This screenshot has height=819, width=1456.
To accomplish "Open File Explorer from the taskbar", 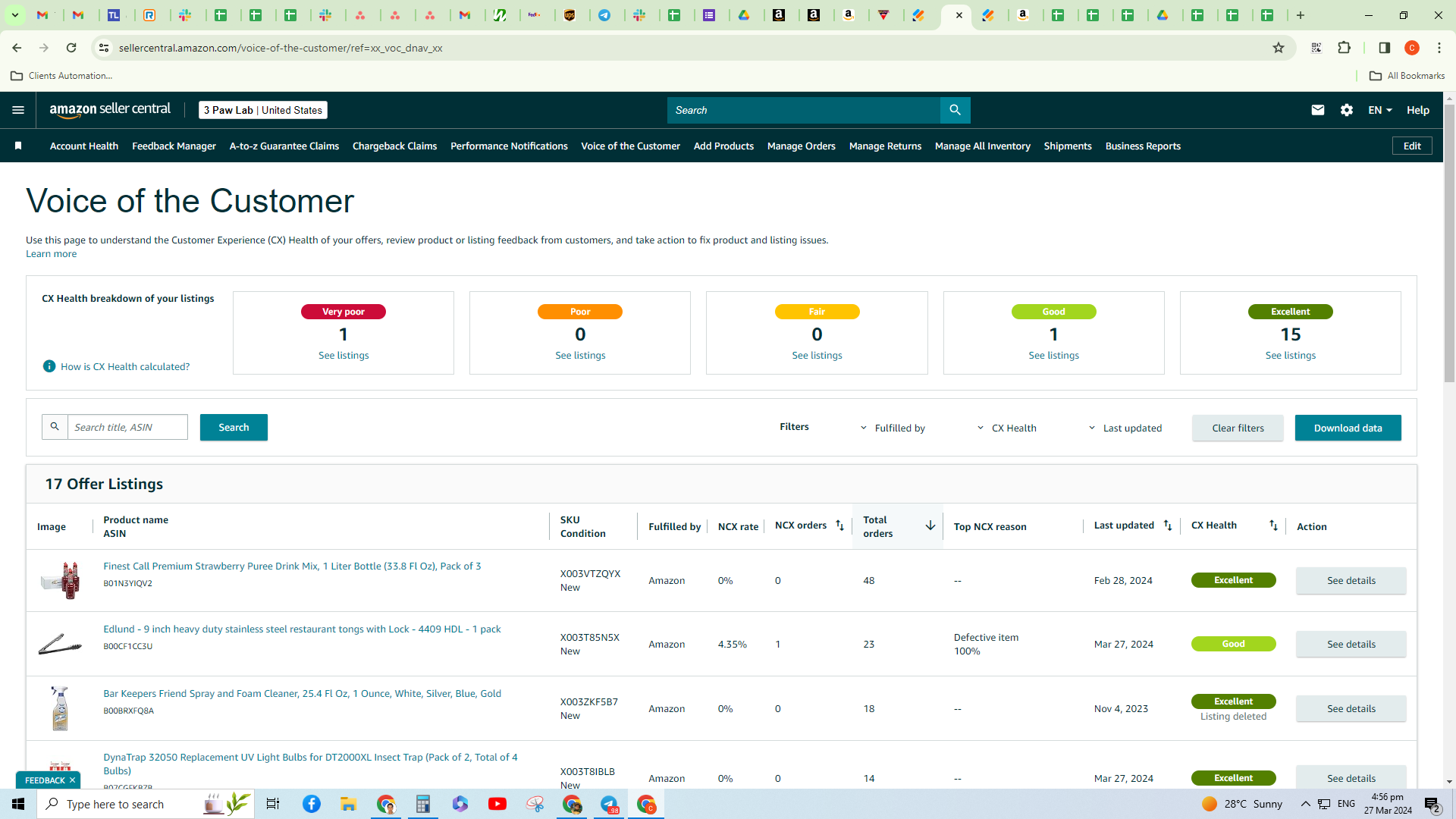I will click(348, 804).
